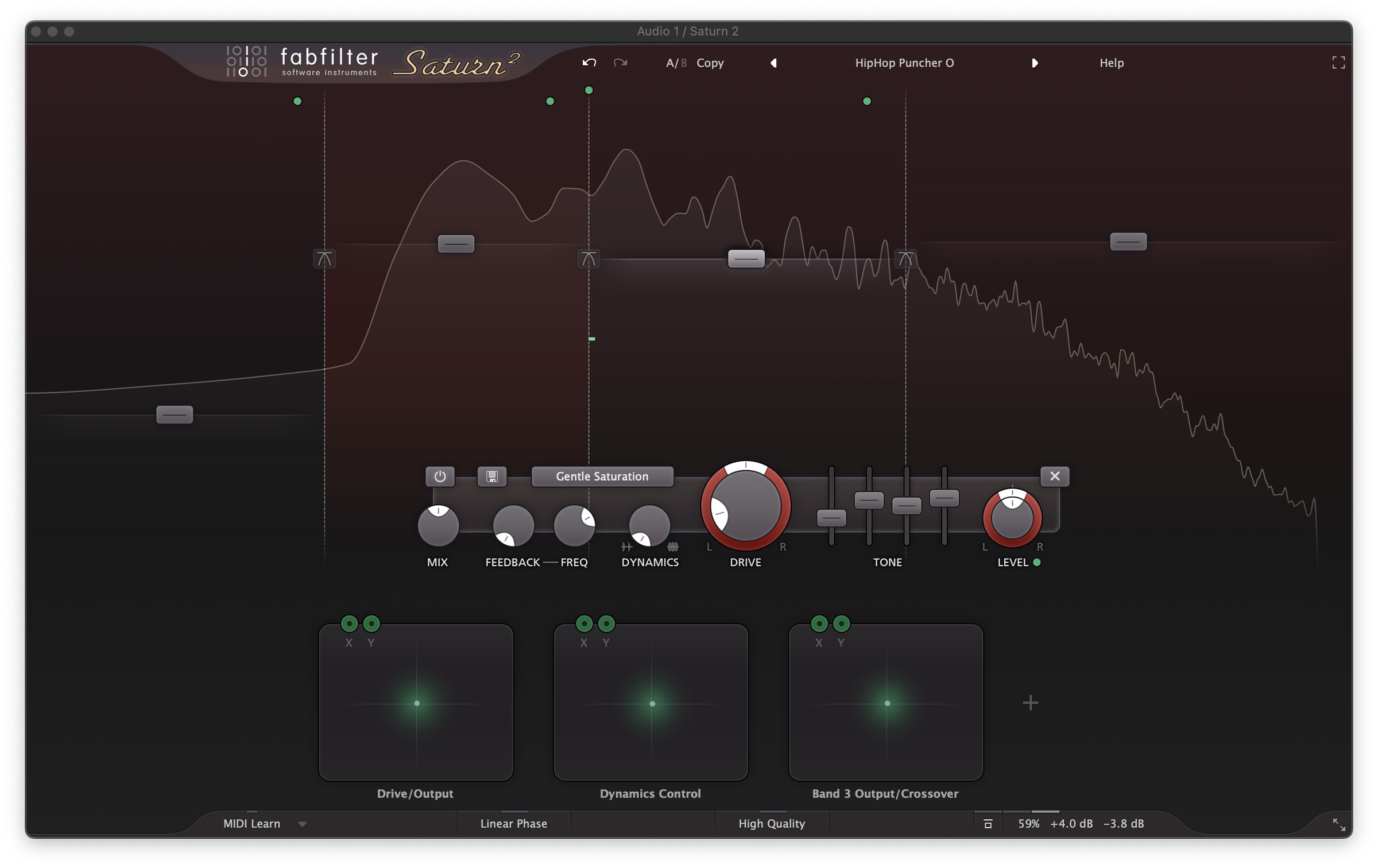Screen dimensions: 1378x868
Task: Click the Dynamics Control controller label
Action: [651, 794]
